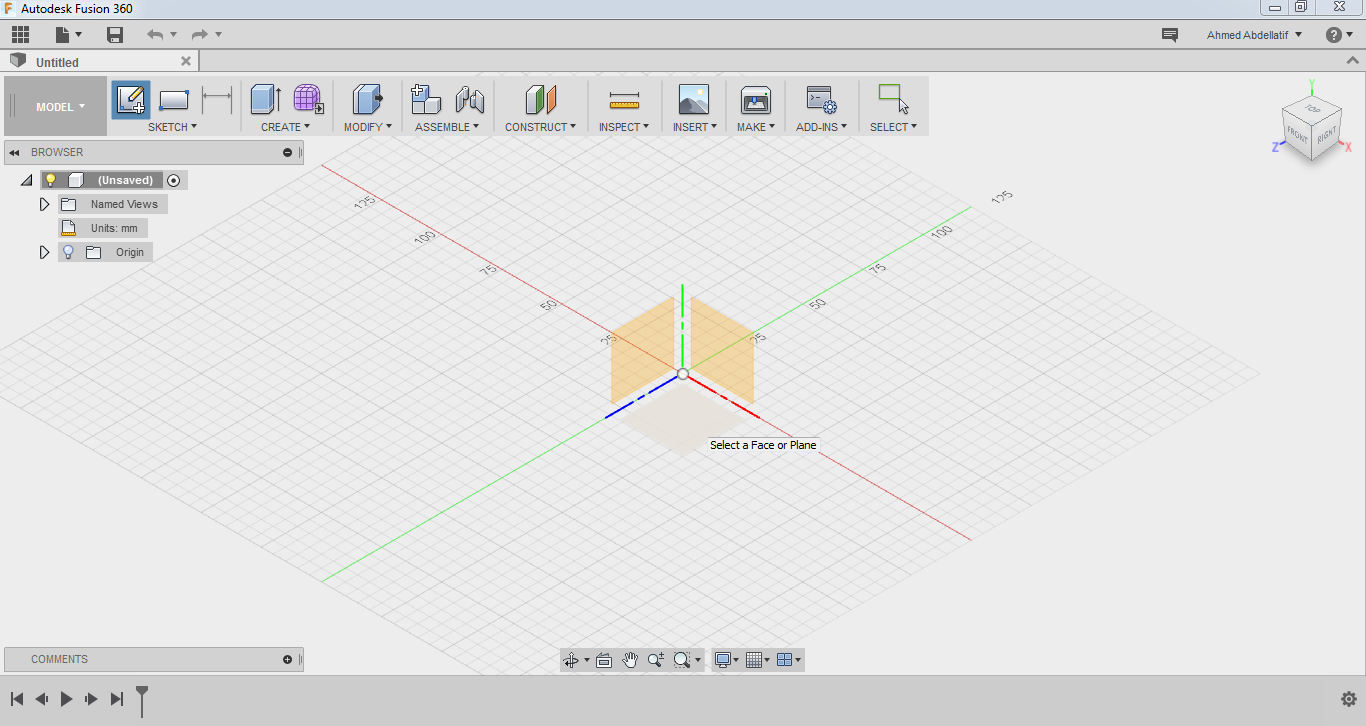Viewport: 1366px width, 726px height.
Task: Open the data panel grid icon
Action: pyautogui.click(x=20, y=35)
